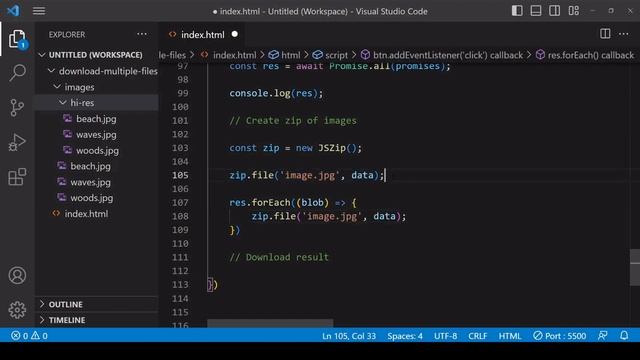Viewport: 640px width, 360px height.
Task: Open the Run and Debug view icon
Action: [17, 142]
